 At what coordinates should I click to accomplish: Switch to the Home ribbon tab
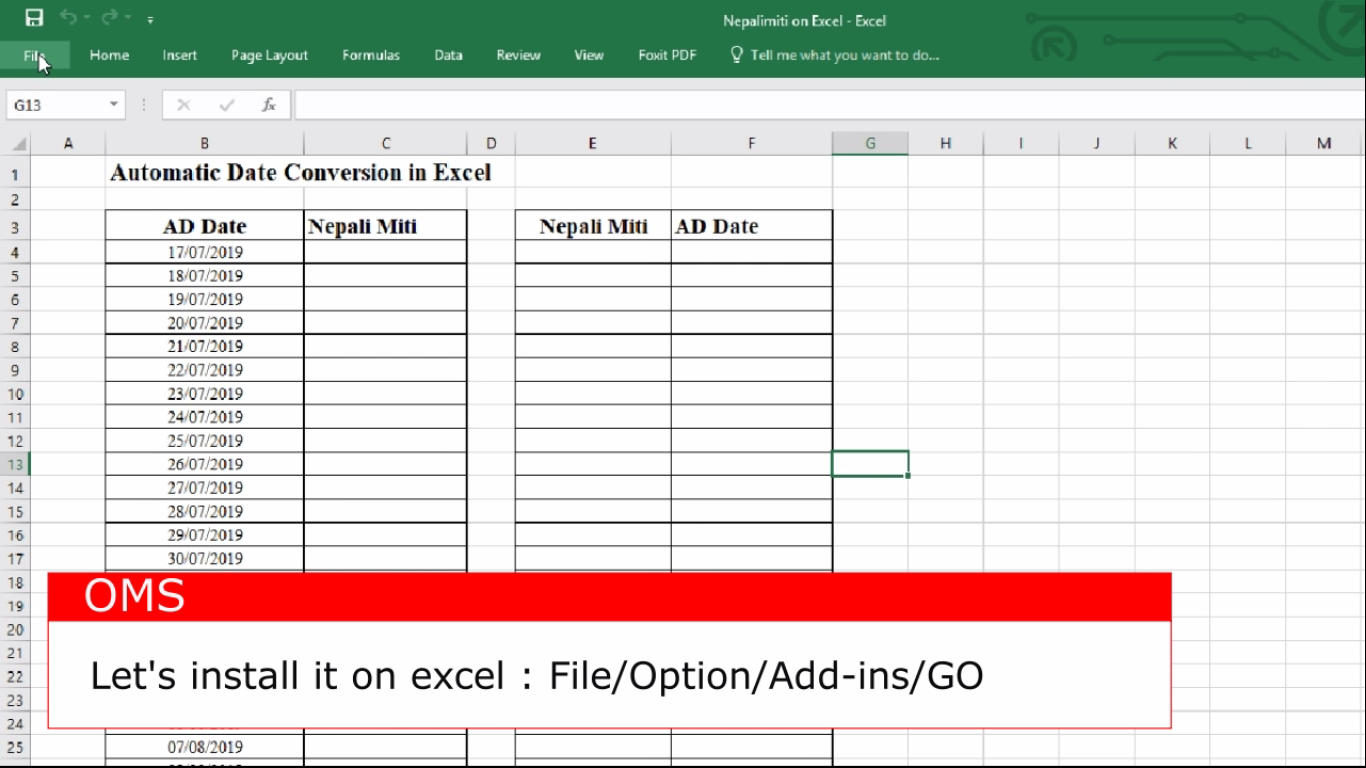pyautogui.click(x=109, y=56)
